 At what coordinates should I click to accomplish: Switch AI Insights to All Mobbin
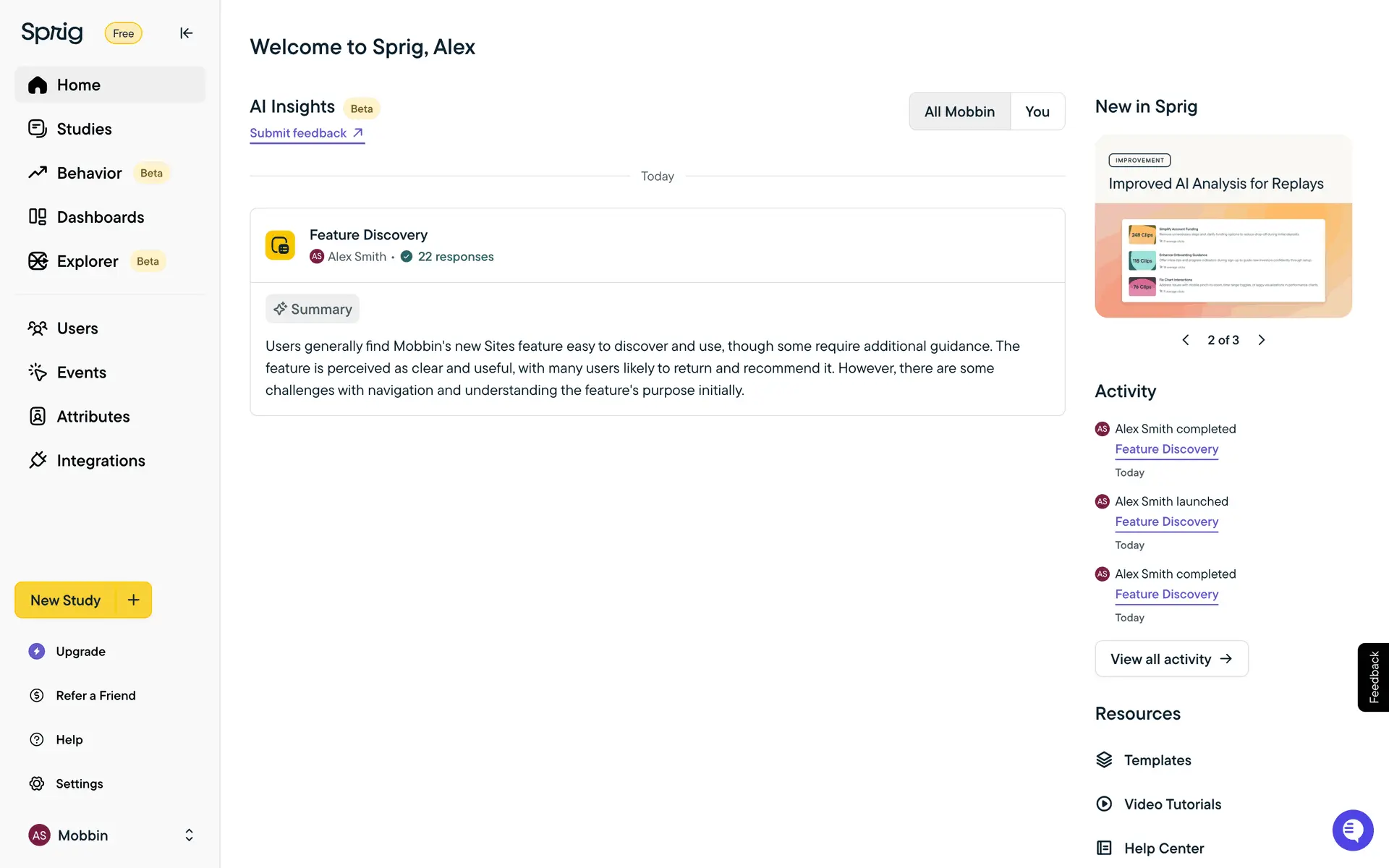tap(959, 111)
